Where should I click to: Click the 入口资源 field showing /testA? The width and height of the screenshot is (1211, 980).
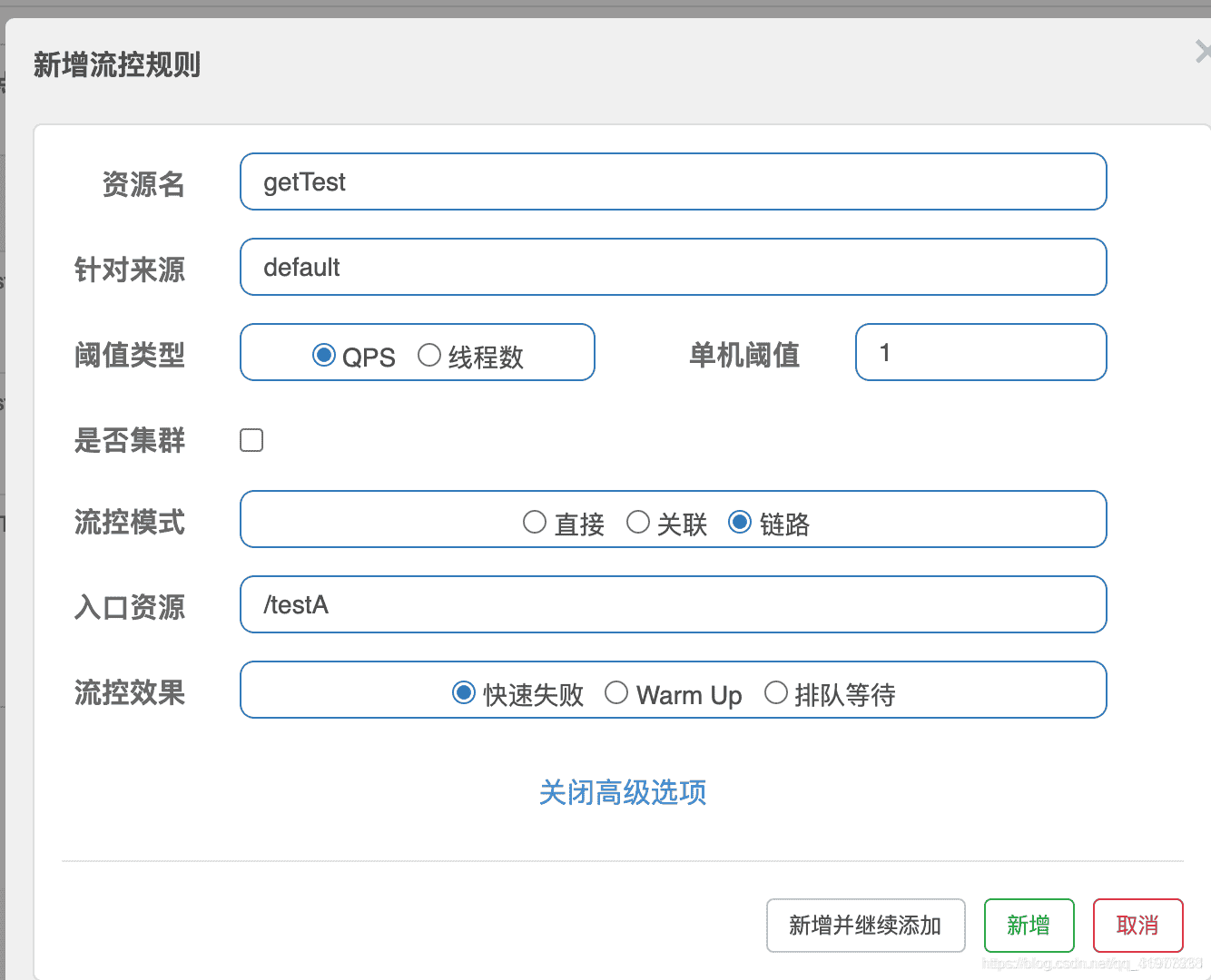point(673,604)
